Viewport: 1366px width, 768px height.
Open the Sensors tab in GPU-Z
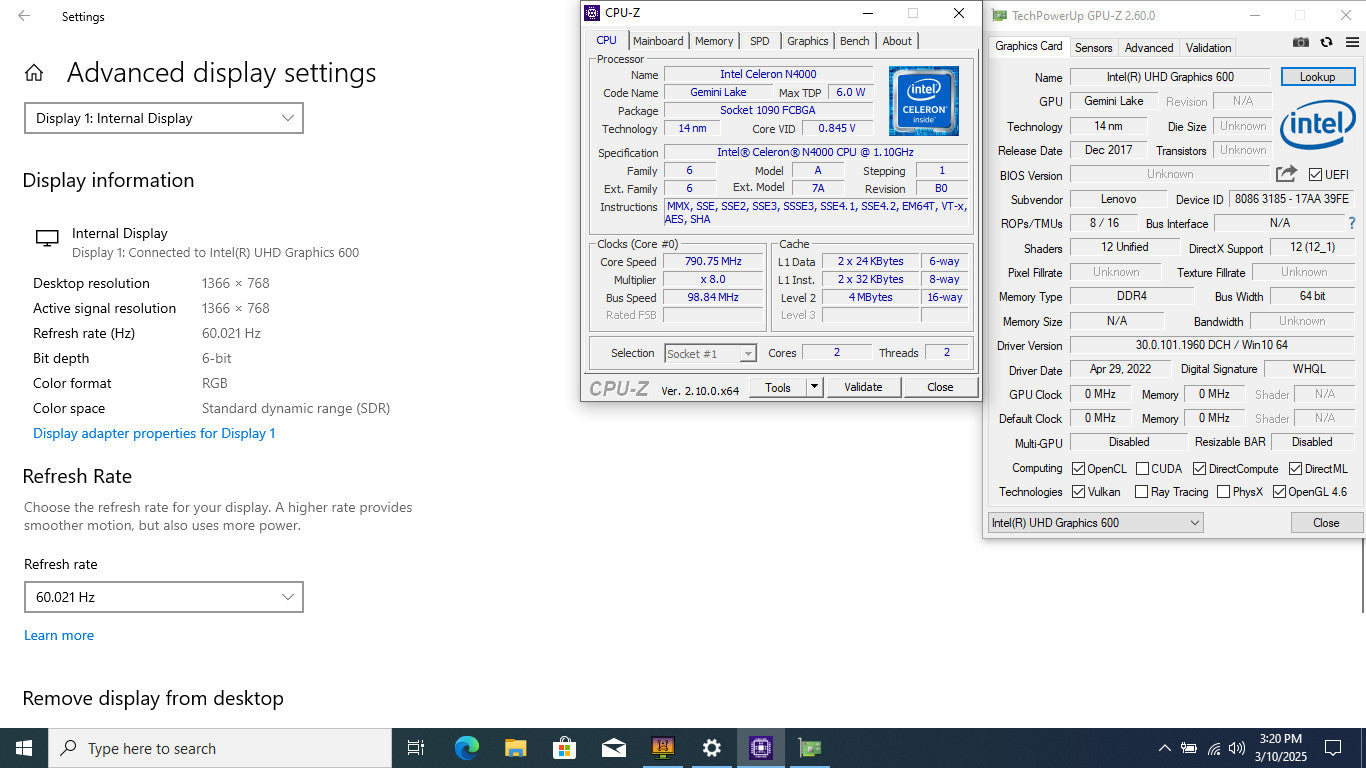[1093, 48]
